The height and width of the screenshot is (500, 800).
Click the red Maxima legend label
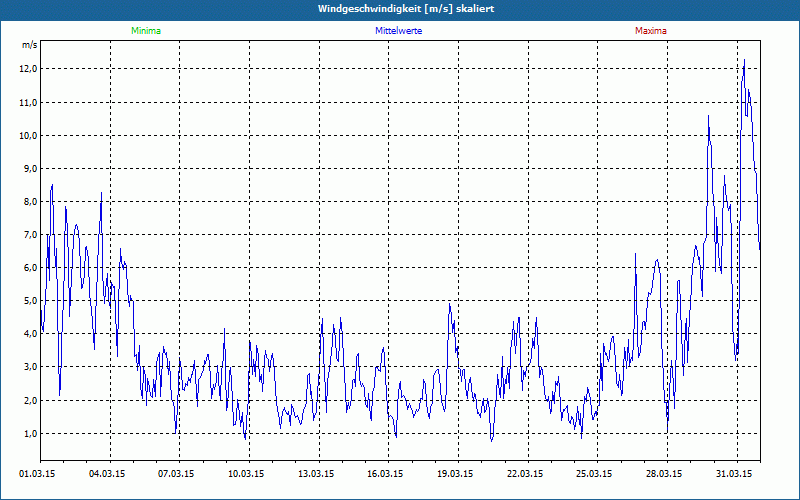click(x=651, y=31)
